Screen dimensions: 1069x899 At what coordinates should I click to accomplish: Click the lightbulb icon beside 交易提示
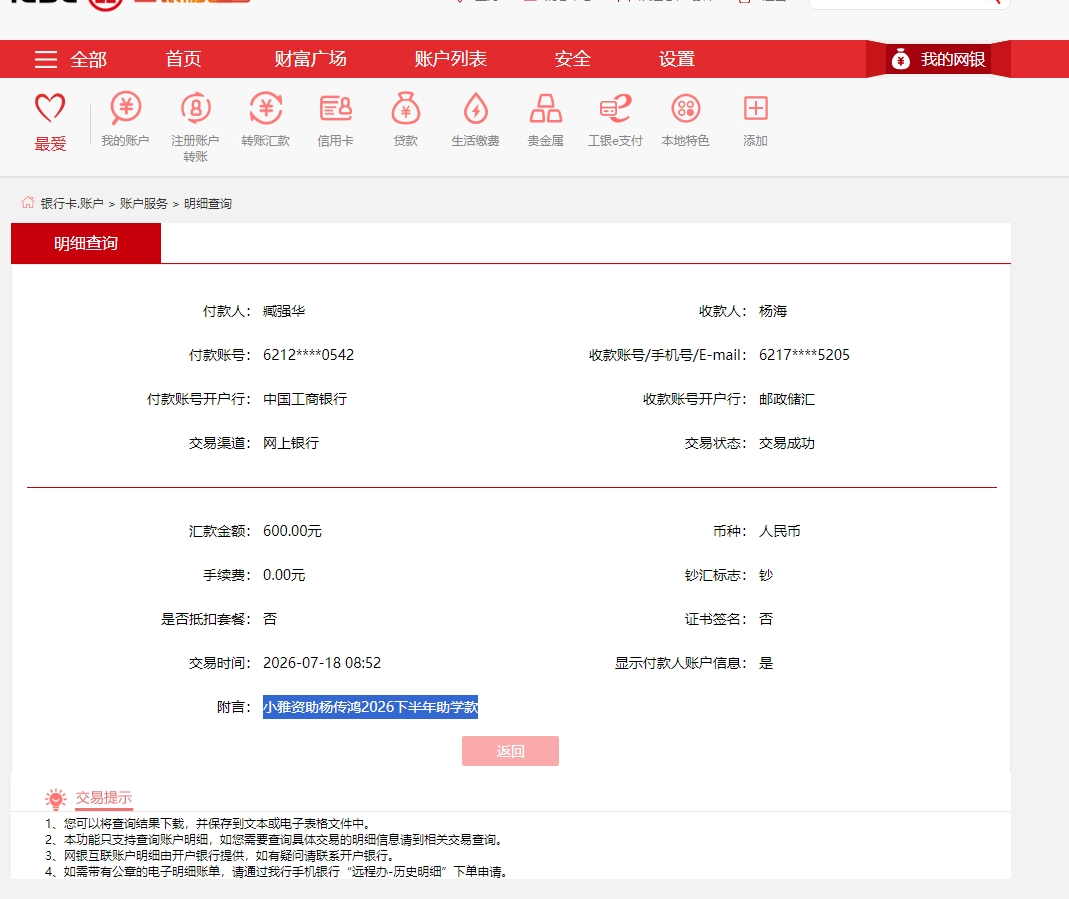click(x=56, y=798)
